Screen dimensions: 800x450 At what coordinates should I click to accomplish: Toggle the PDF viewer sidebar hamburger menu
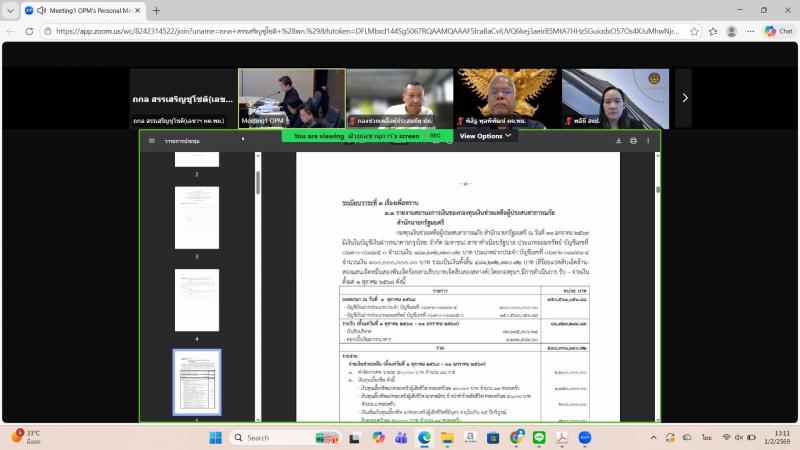(152, 141)
